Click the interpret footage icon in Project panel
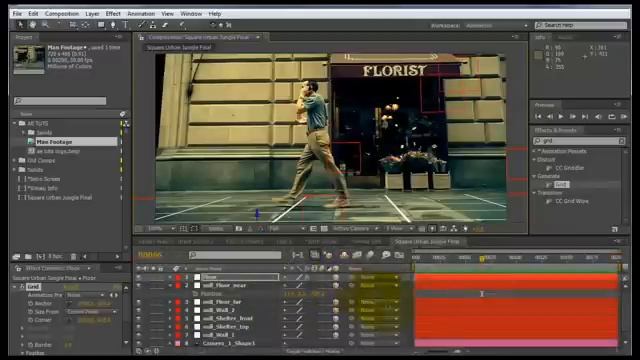640x360 pixels. 16,257
